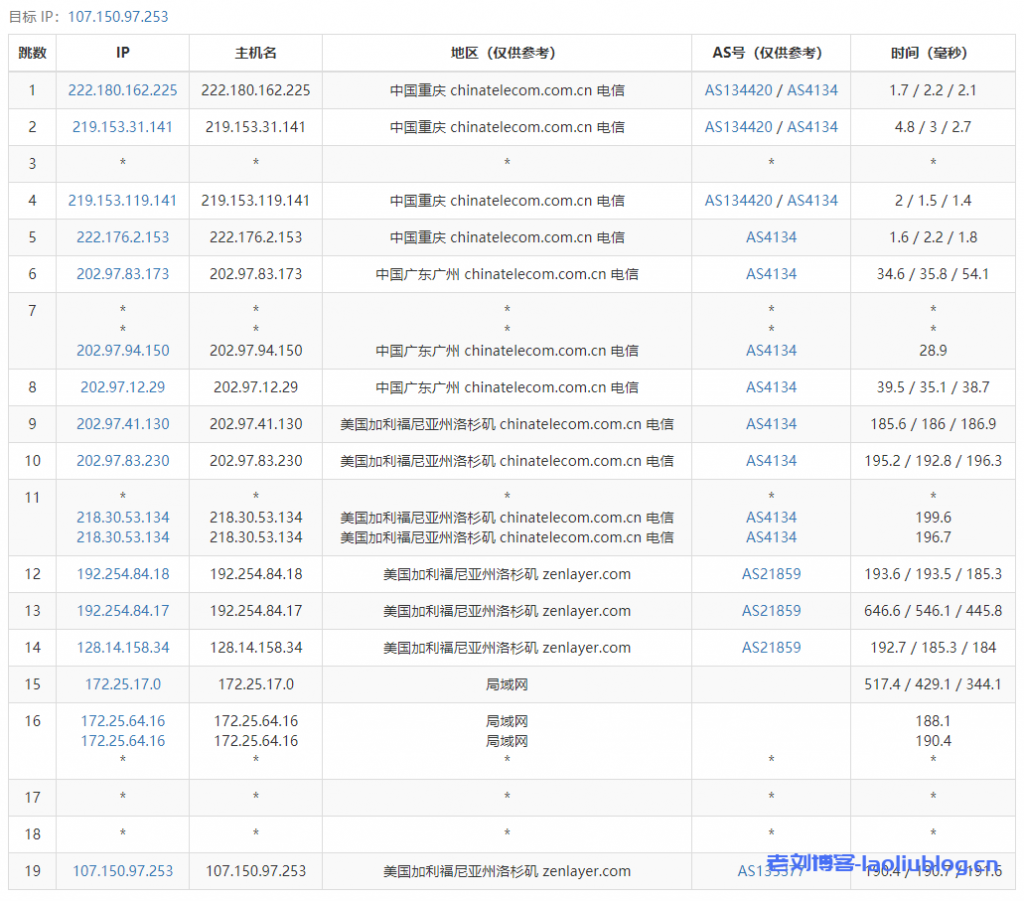The width and height of the screenshot is (1024, 901).
Task: Click the 地区（仅供参考） column header
Action: pyautogui.click(x=506, y=53)
